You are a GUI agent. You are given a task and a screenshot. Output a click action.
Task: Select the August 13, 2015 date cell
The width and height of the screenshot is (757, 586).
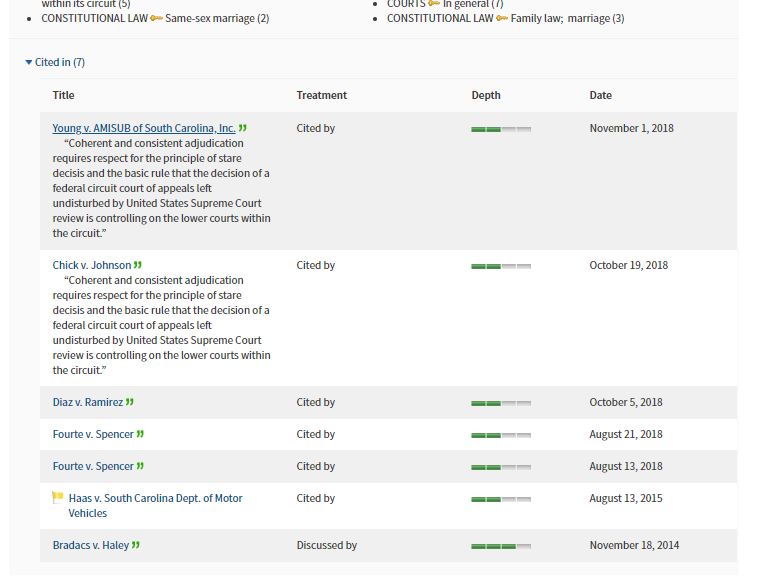pos(626,498)
